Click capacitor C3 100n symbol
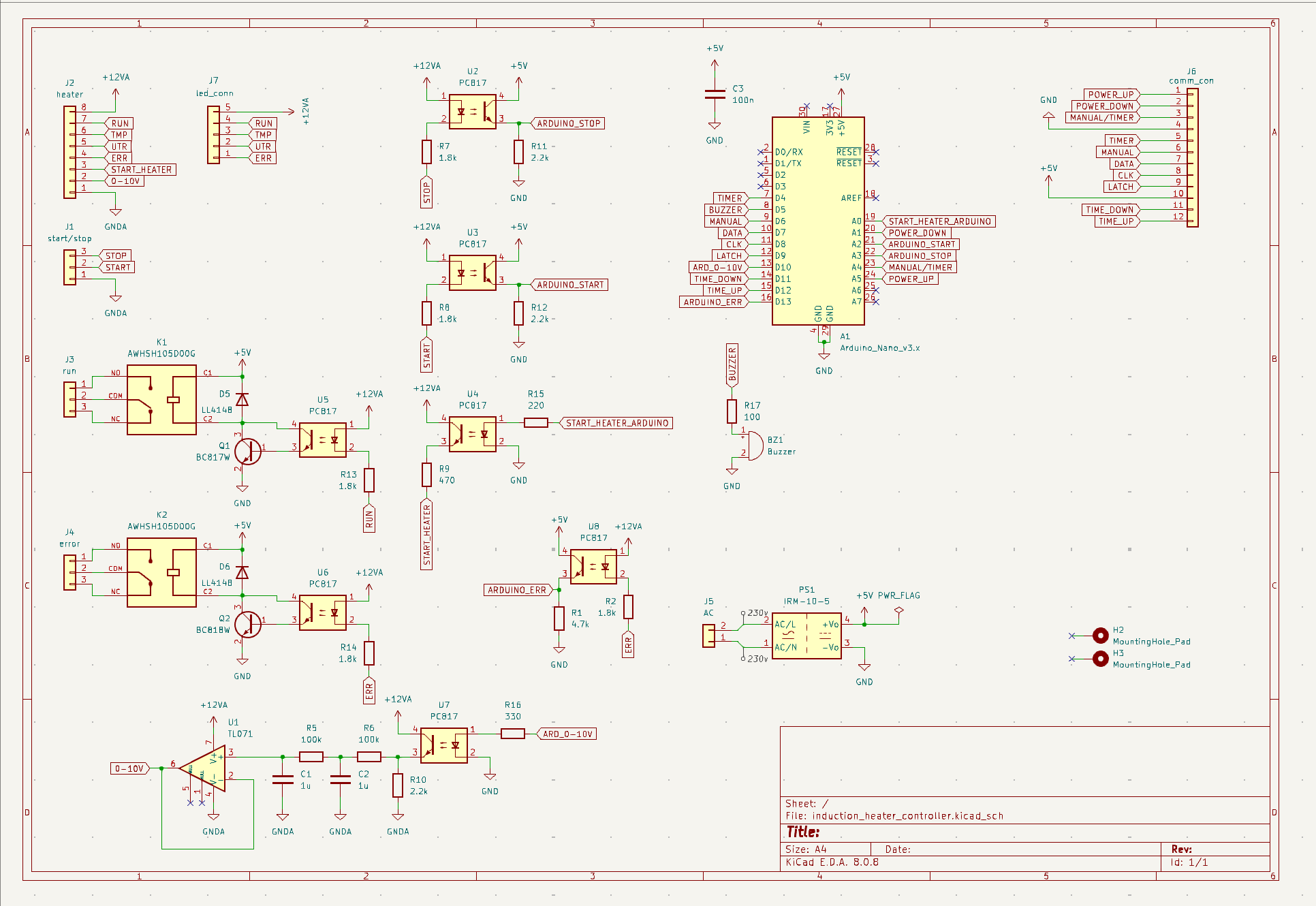The image size is (1316, 906). pyautogui.click(x=715, y=94)
